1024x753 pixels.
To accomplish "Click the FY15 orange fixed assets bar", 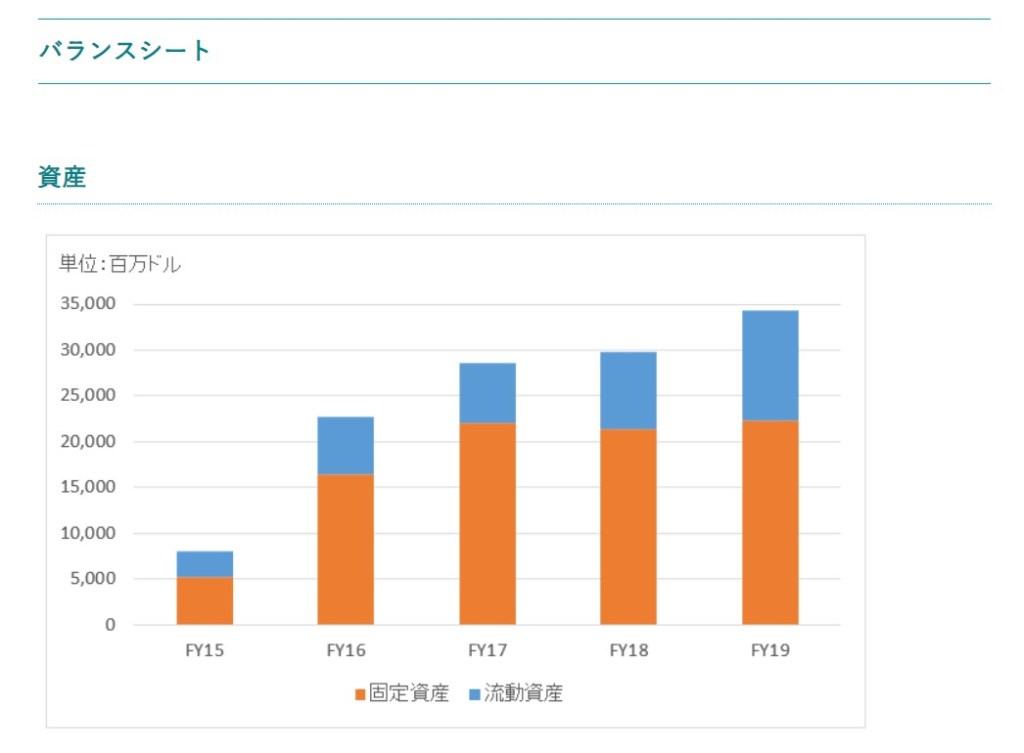I will (205, 601).
